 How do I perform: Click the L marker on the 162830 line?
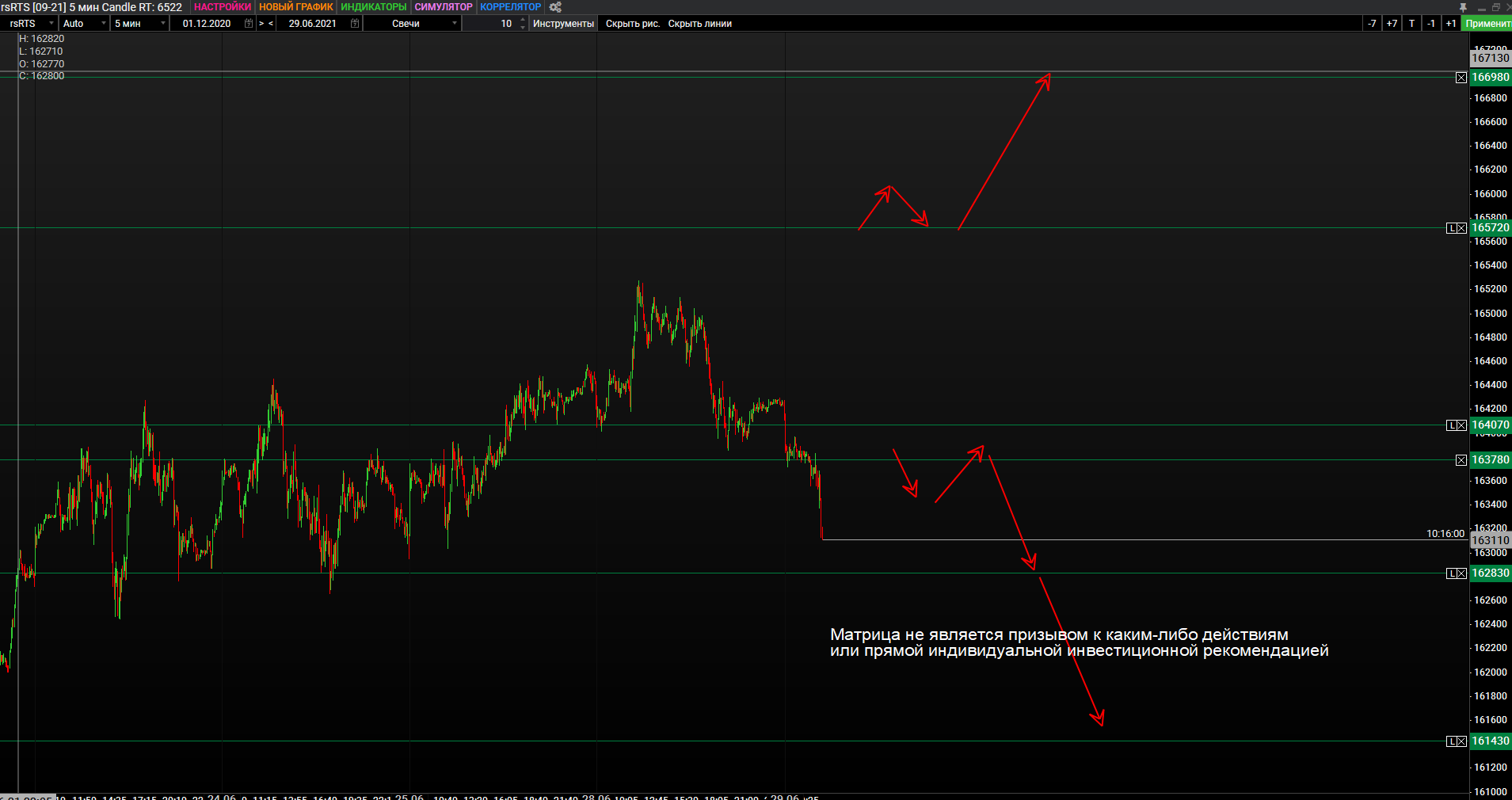(1452, 573)
